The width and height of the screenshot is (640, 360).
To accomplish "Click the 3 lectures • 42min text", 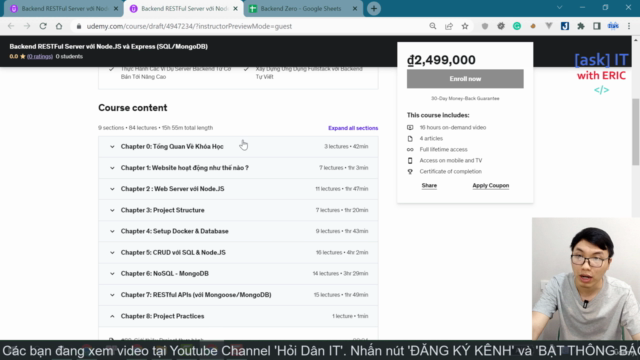I will [x=346, y=147].
